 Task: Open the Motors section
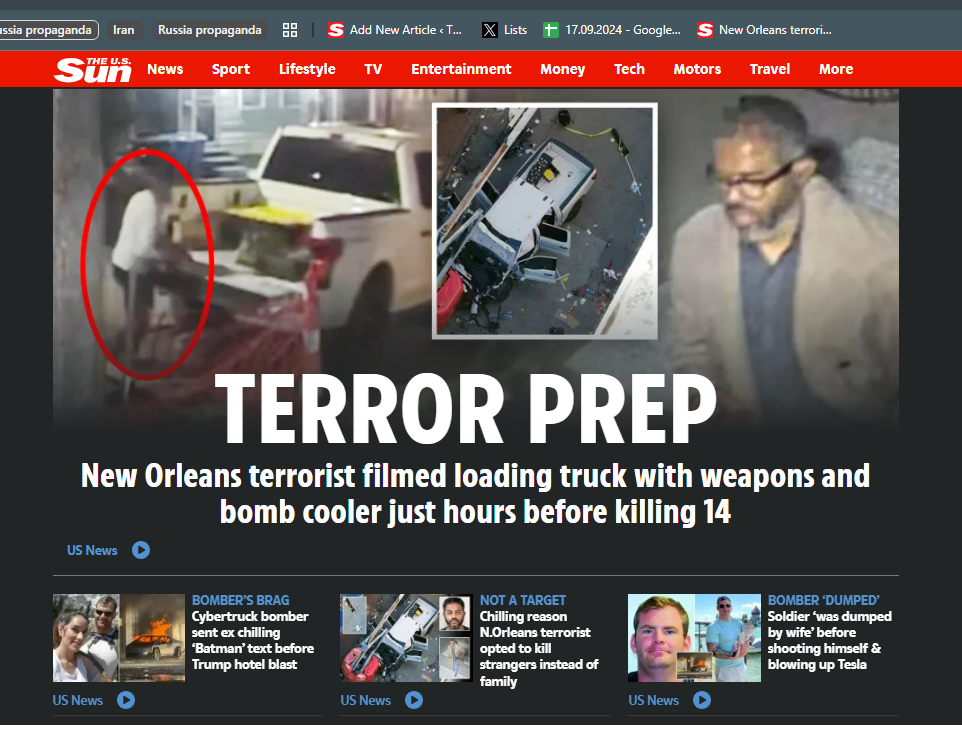[697, 69]
